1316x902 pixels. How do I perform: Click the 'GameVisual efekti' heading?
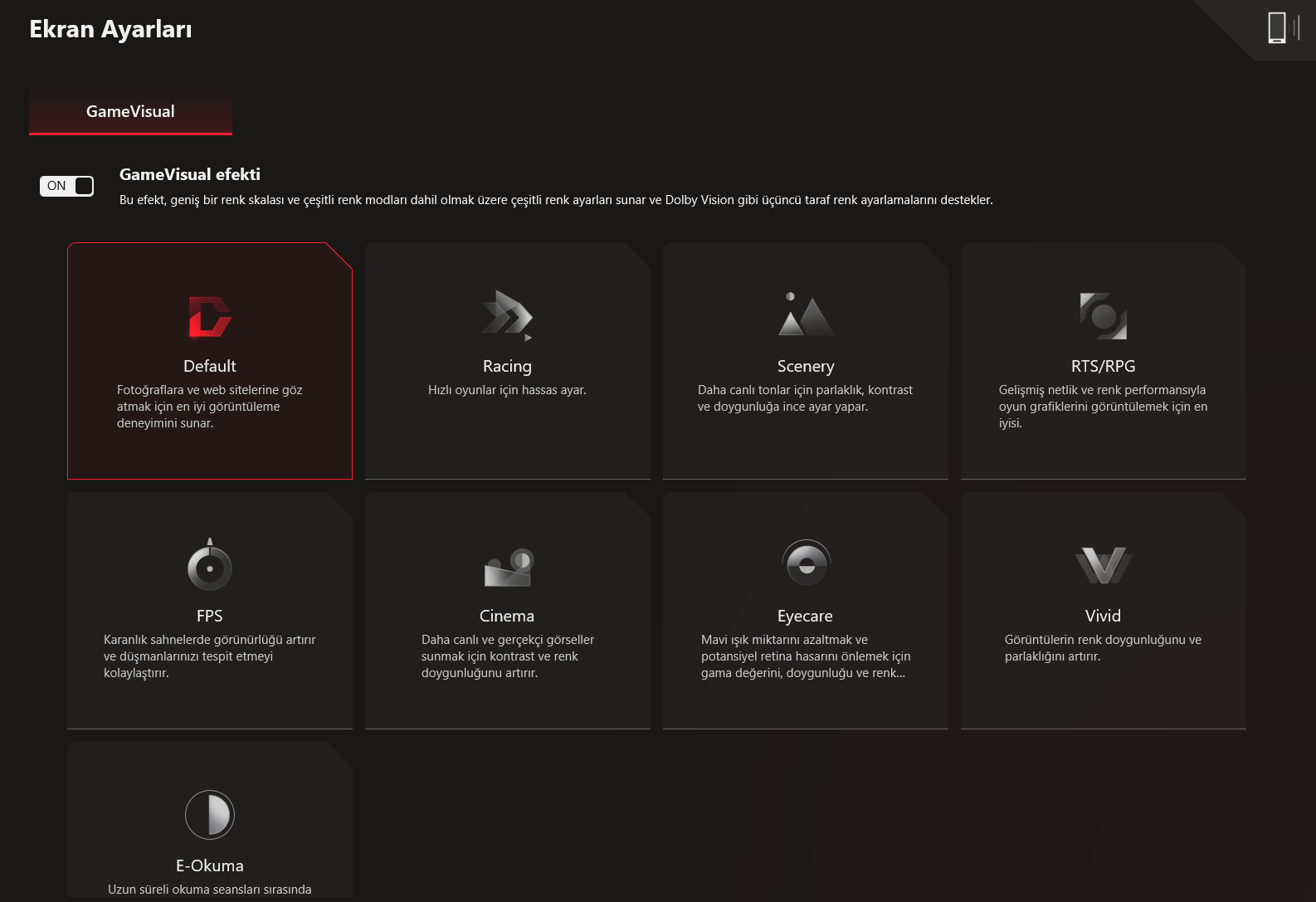tap(190, 174)
